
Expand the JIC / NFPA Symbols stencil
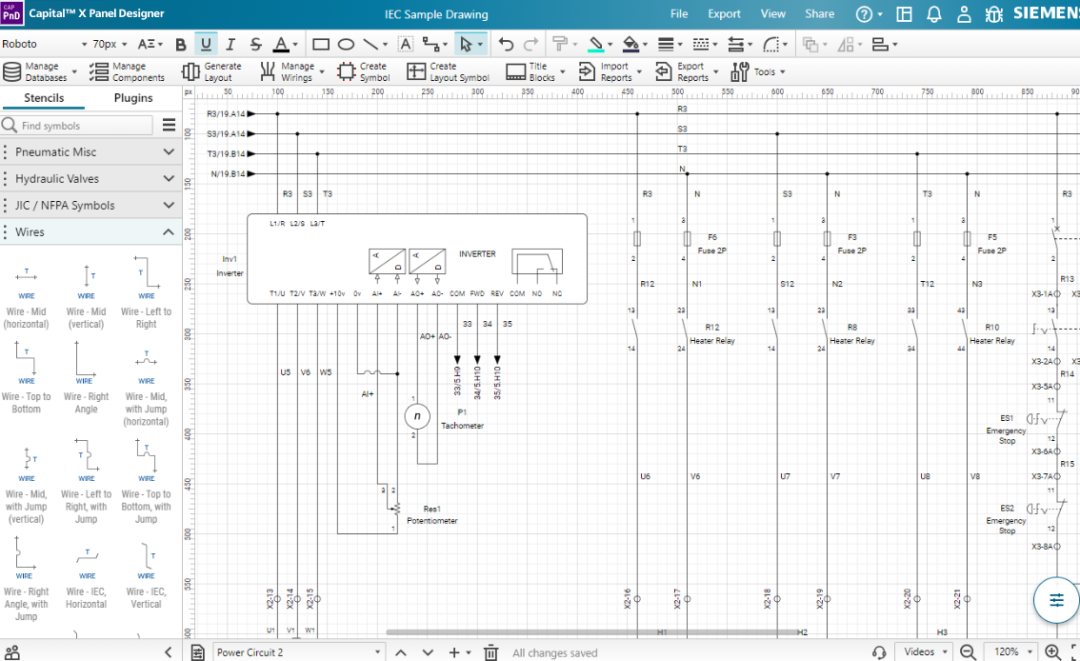click(91, 205)
